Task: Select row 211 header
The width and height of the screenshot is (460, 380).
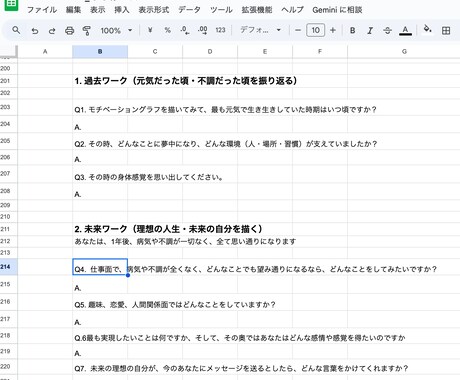Action: click(9, 229)
